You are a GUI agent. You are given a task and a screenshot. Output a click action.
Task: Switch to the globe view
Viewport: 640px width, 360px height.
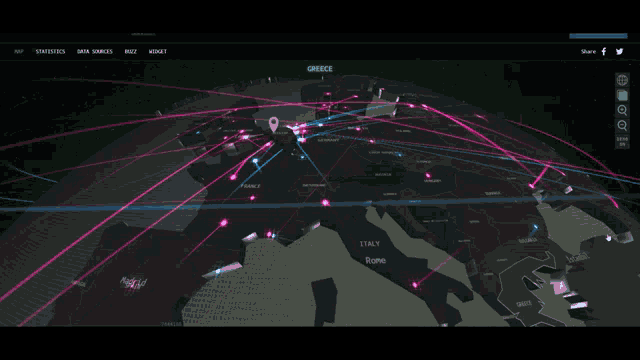(622, 80)
